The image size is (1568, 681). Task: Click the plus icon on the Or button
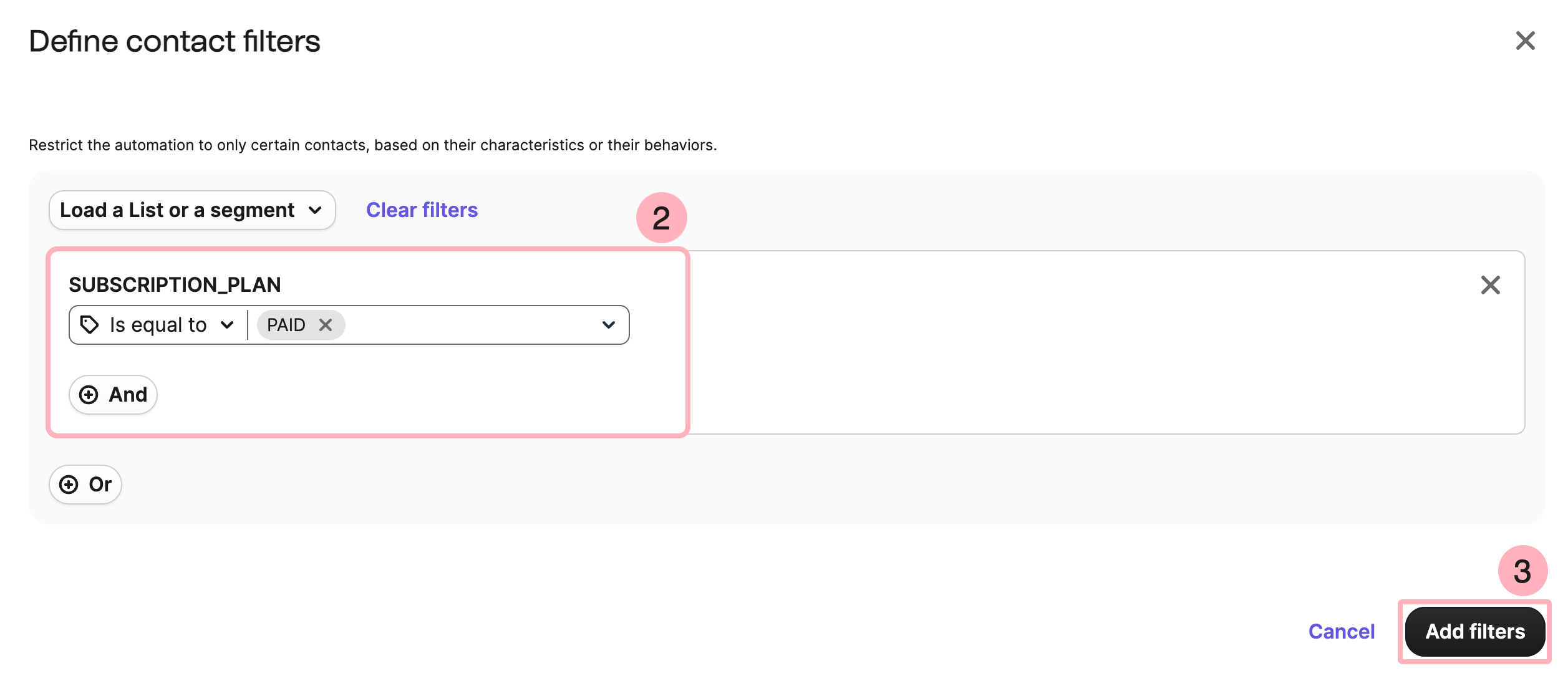(x=69, y=485)
